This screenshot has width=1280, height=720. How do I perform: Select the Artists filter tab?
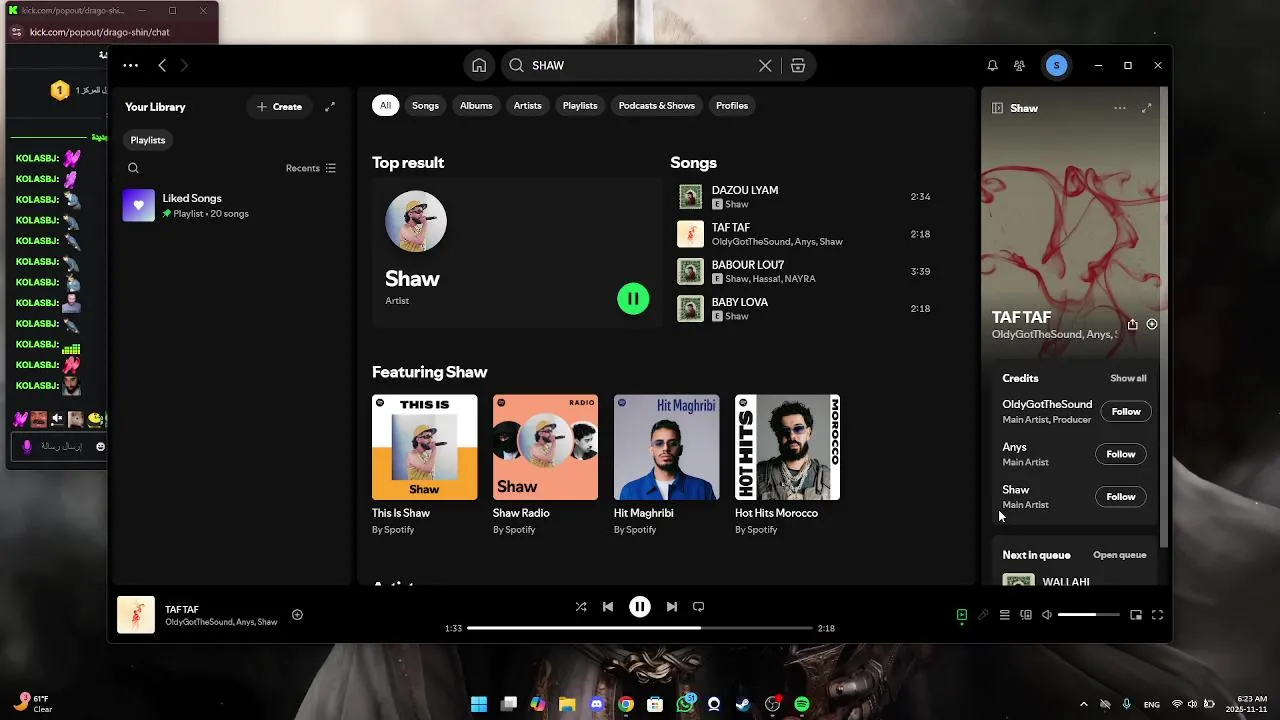click(x=527, y=105)
